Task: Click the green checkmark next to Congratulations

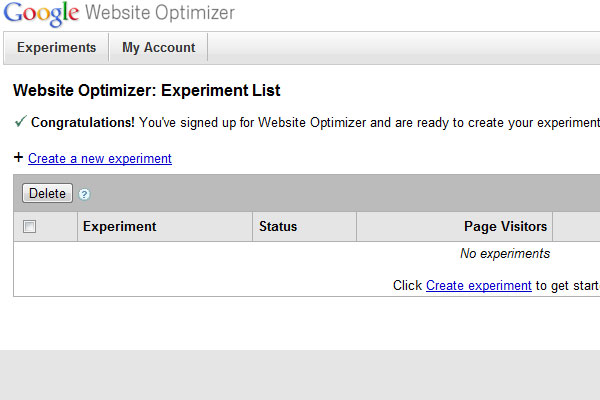Action: pyautogui.click(x=20, y=122)
